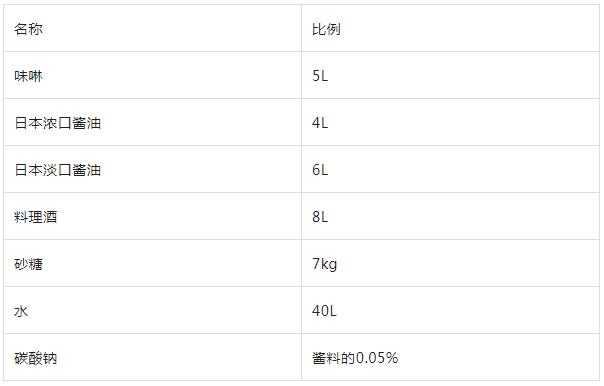
Task: Click the 砂糖 row's 7kg text
Action: tap(324, 264)
